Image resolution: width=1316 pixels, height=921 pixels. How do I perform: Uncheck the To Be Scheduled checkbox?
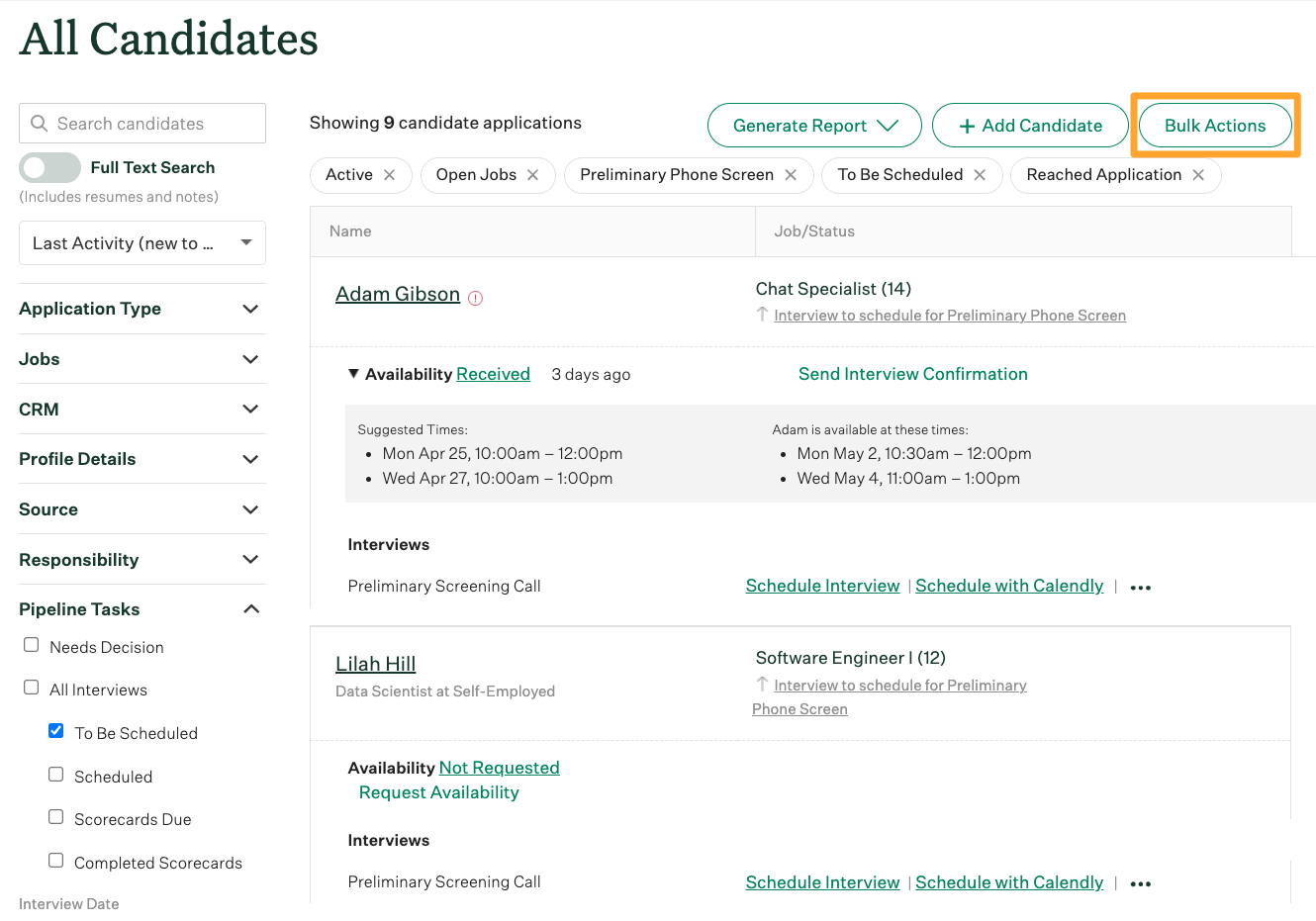[56, 731]
